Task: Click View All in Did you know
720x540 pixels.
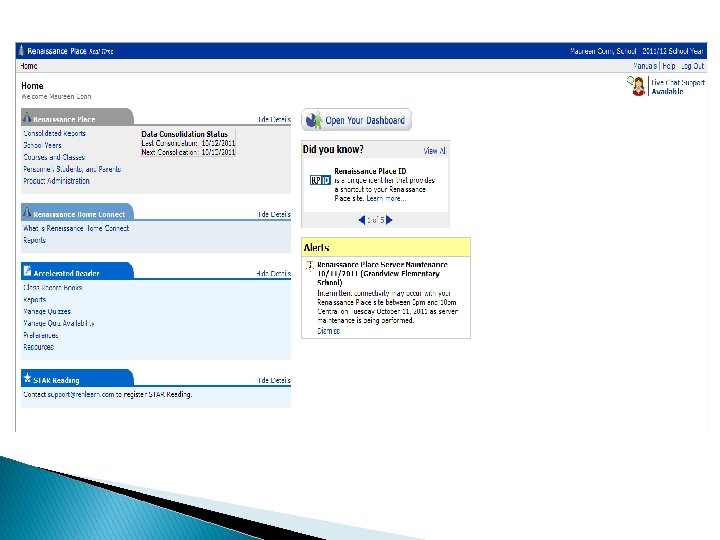Action: (x=434, y=151)
